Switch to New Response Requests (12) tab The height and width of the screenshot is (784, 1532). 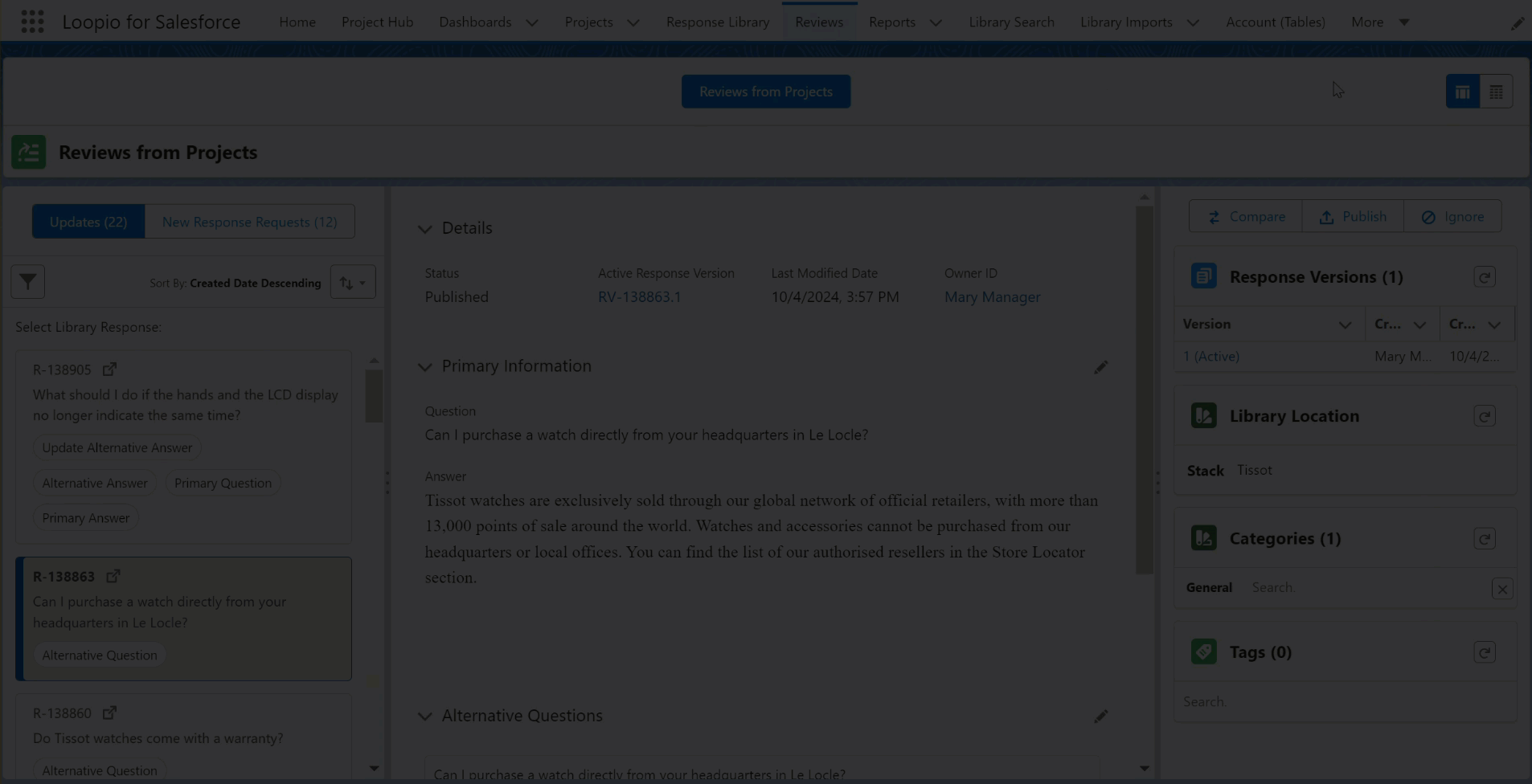tap(250, 222)
